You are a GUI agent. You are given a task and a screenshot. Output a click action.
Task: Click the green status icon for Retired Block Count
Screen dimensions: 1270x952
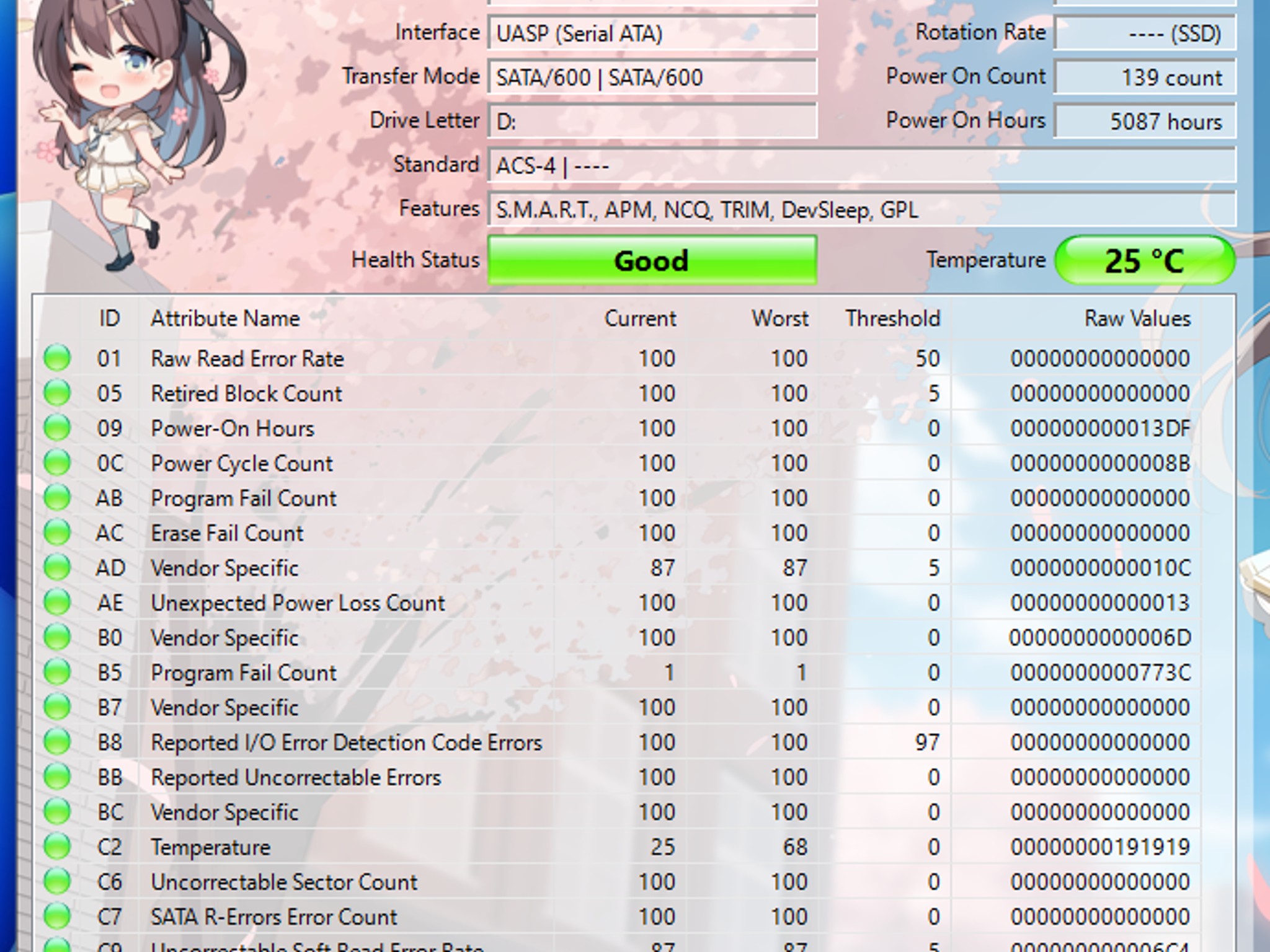57,393
